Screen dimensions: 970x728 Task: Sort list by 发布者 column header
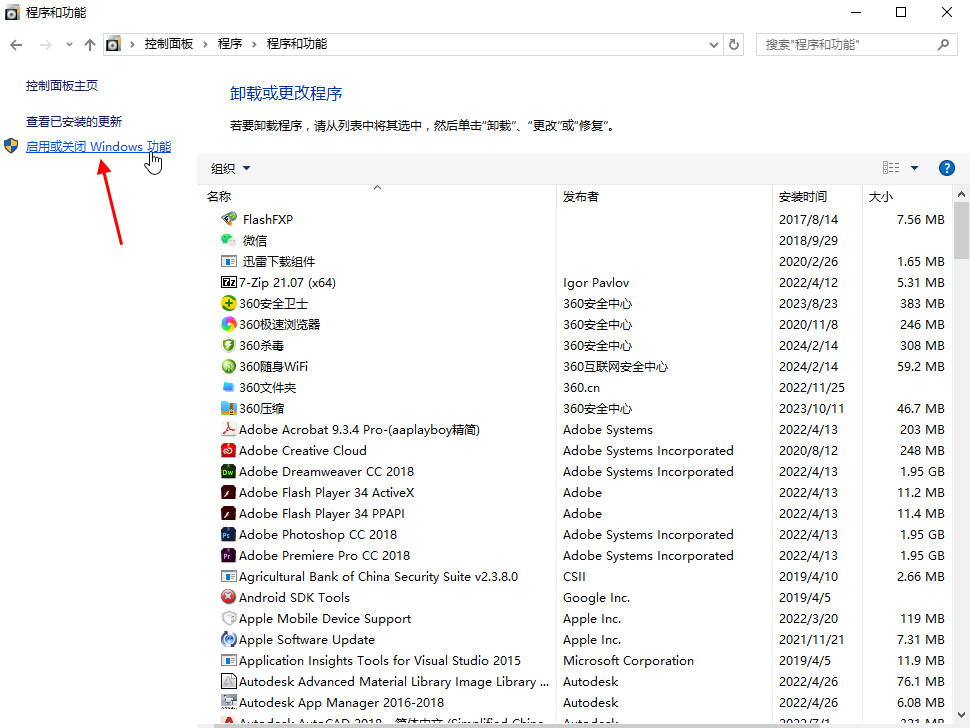pos(581,197)
